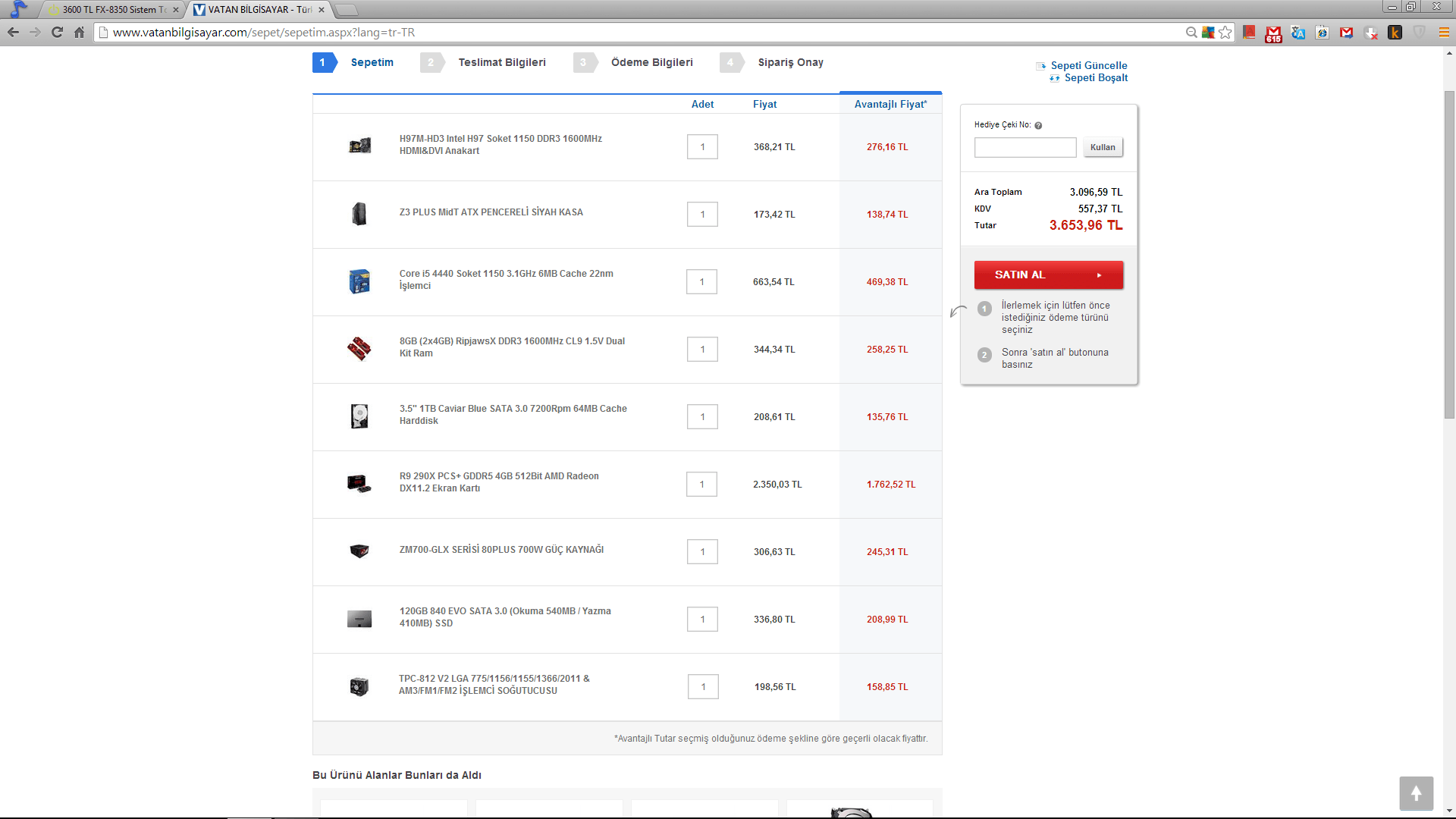The width and height of the screenshot is (1456, 819).
Task: Click the Hediye Çeki help question icon
Action: tap(1038, 125)
